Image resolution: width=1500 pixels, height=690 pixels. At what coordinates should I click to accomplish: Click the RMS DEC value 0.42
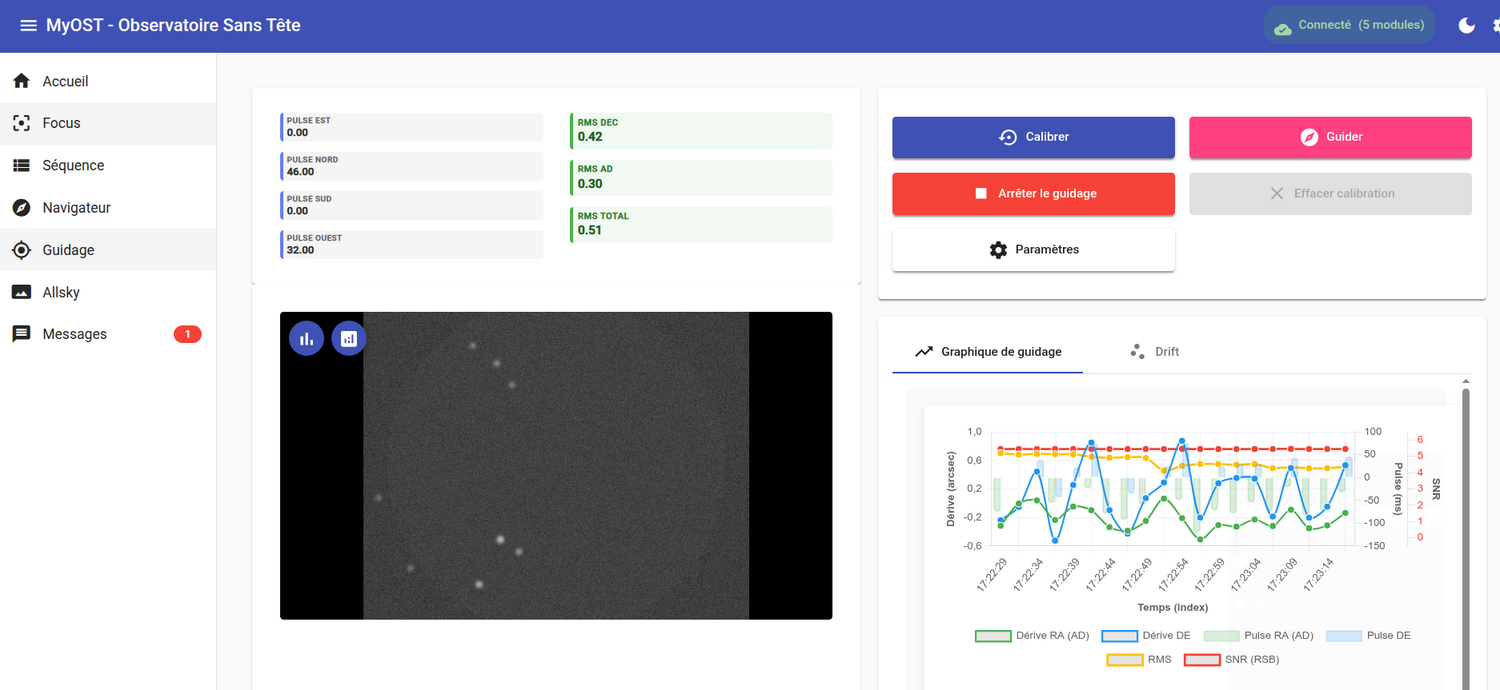[590, 137]
